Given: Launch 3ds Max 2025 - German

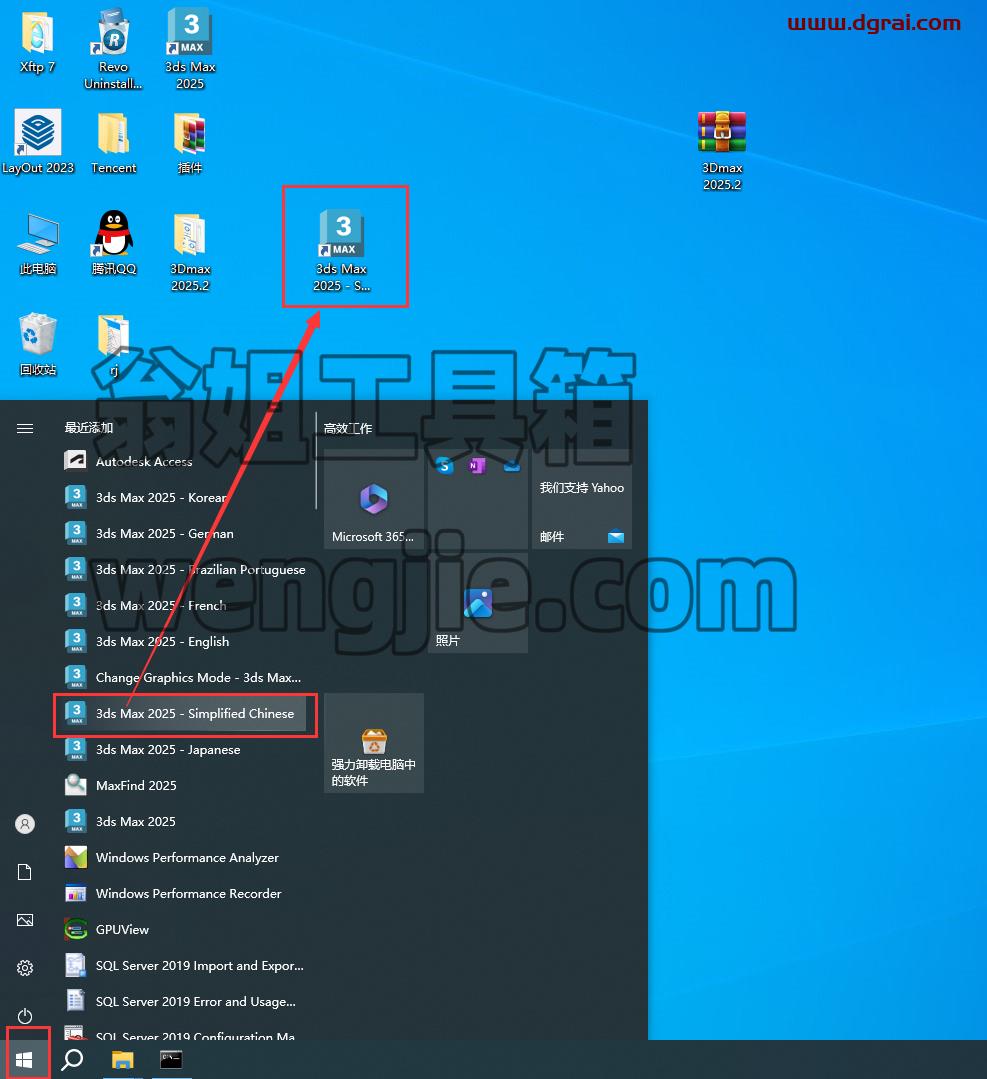Looking at the screenshot, I should click(x=184, y=533).
